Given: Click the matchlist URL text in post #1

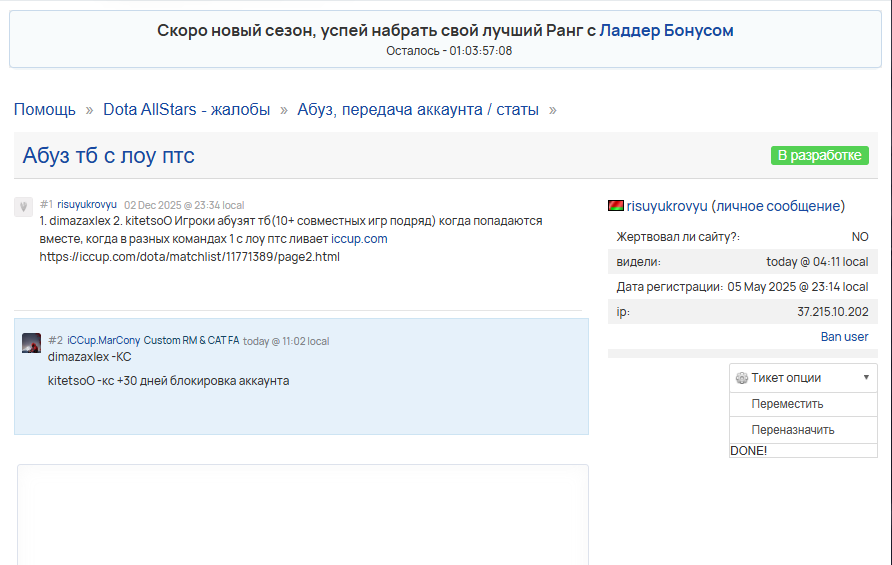Looking at the screenshot, I should (x=189, y=257).
